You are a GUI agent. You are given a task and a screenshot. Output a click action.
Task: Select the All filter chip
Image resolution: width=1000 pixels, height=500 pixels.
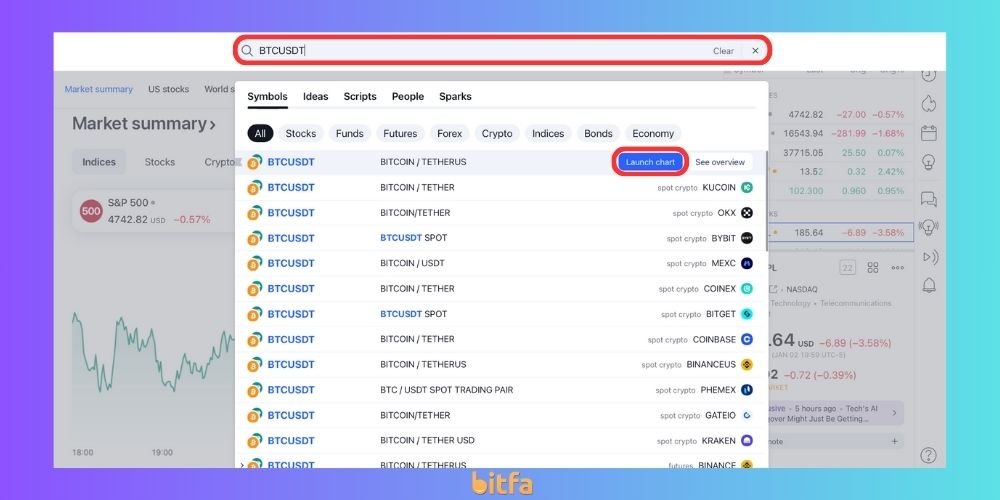click(x=260, y=133)
